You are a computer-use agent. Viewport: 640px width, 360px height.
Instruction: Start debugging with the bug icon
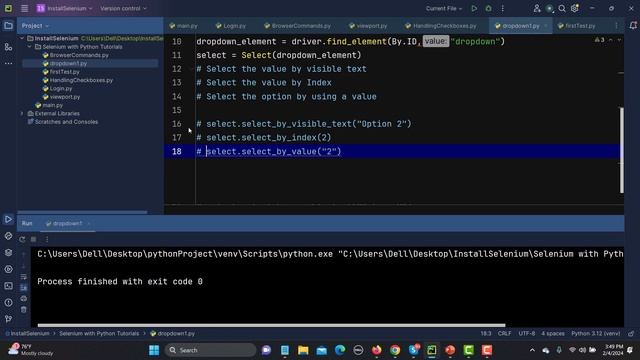pyautogui.click(x=489, y=8)
